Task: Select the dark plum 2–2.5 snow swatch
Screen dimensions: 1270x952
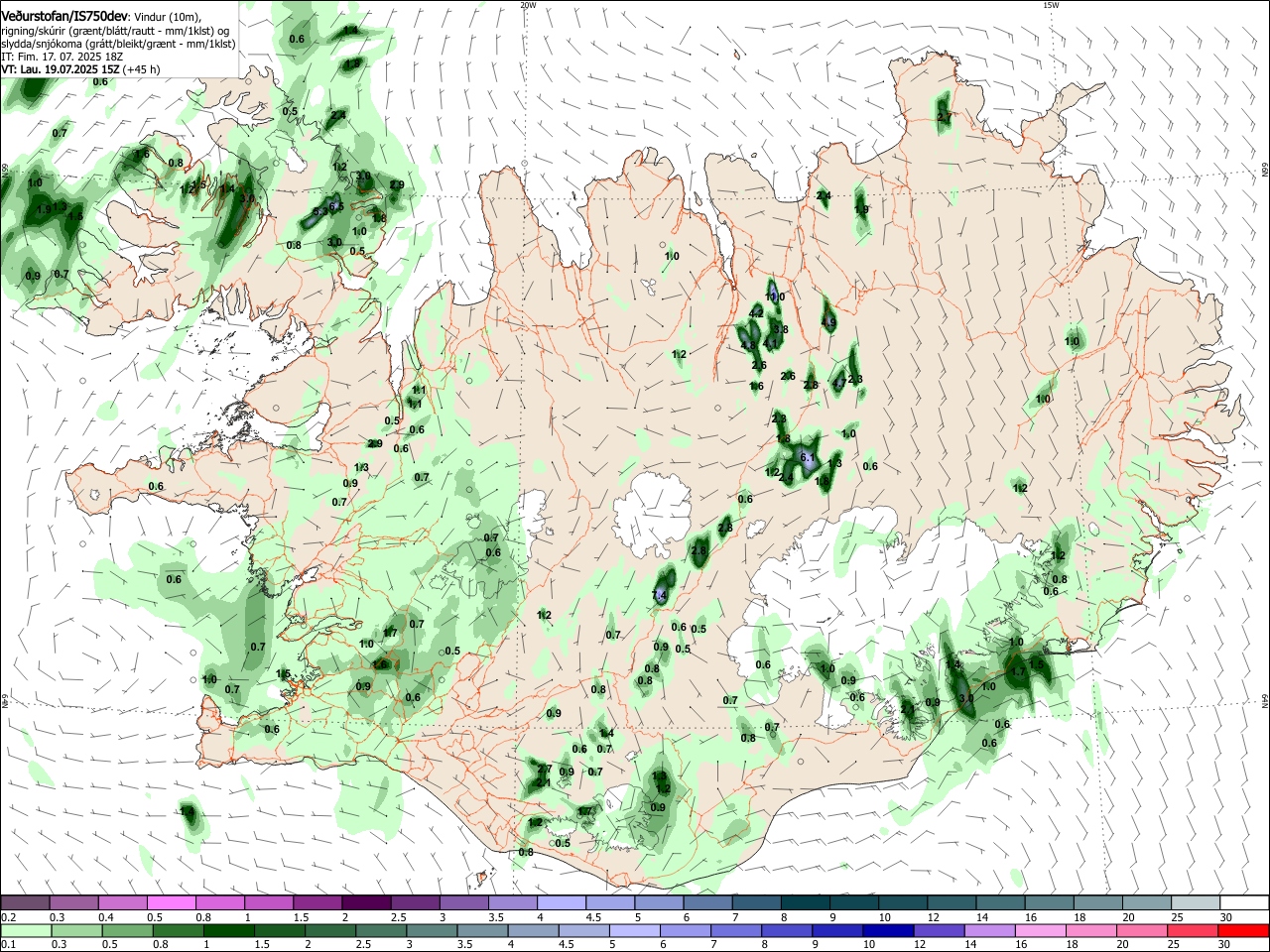Action: [x=366, y=902]
